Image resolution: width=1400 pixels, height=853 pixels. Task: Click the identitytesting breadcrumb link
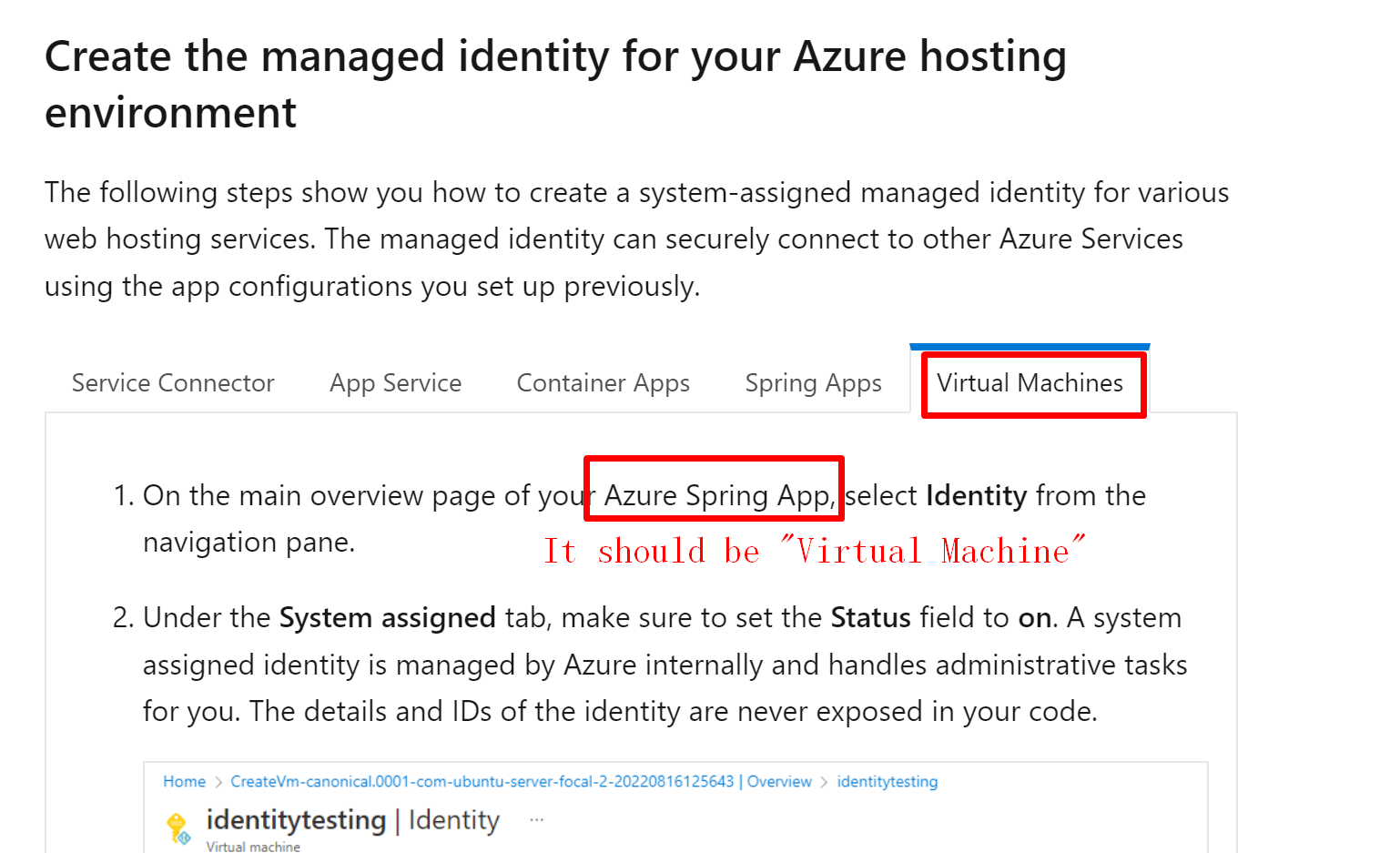click(x=888, y=781)
